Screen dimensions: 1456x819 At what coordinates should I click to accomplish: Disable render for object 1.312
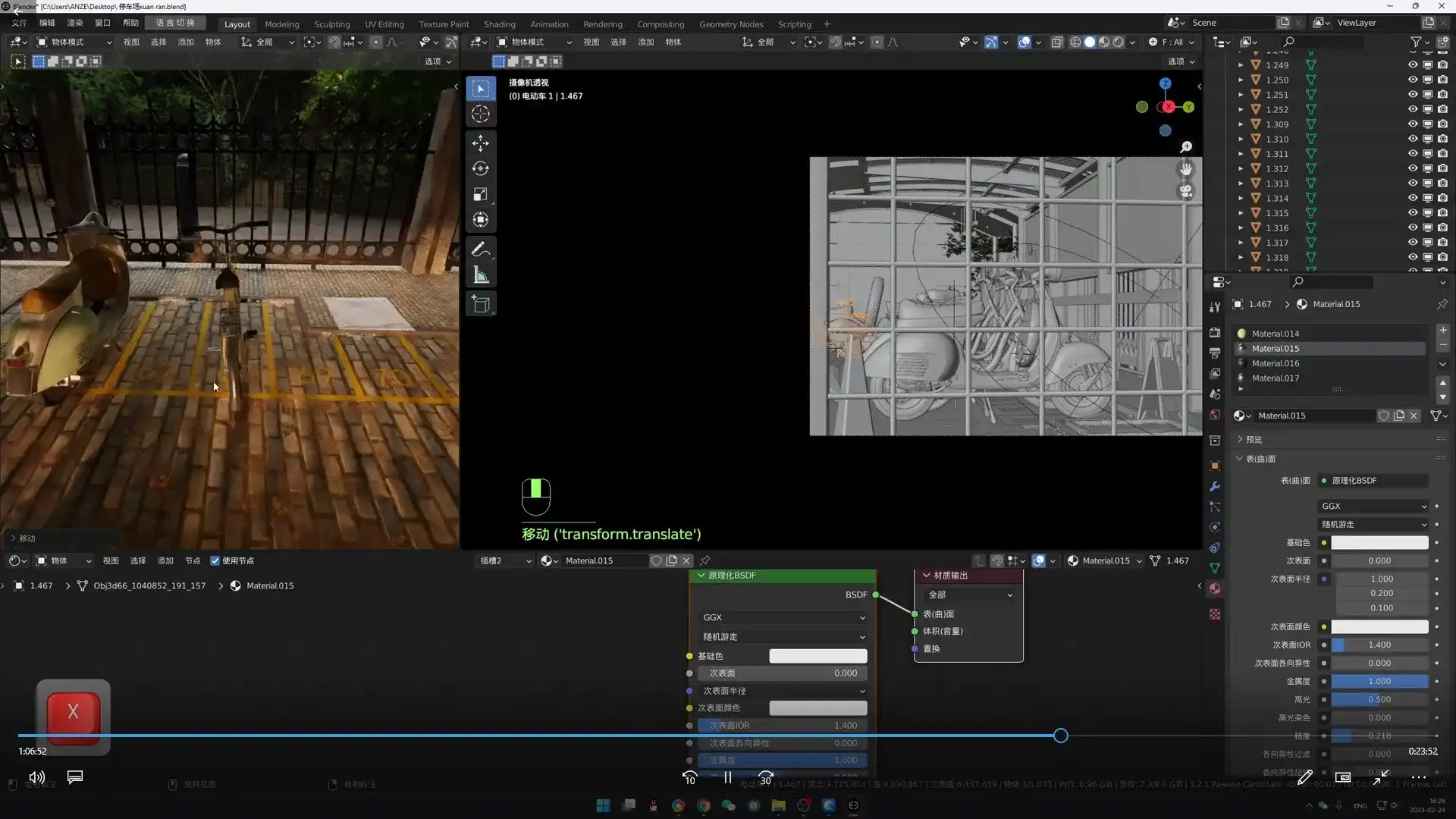click(x=1442, y=168)
